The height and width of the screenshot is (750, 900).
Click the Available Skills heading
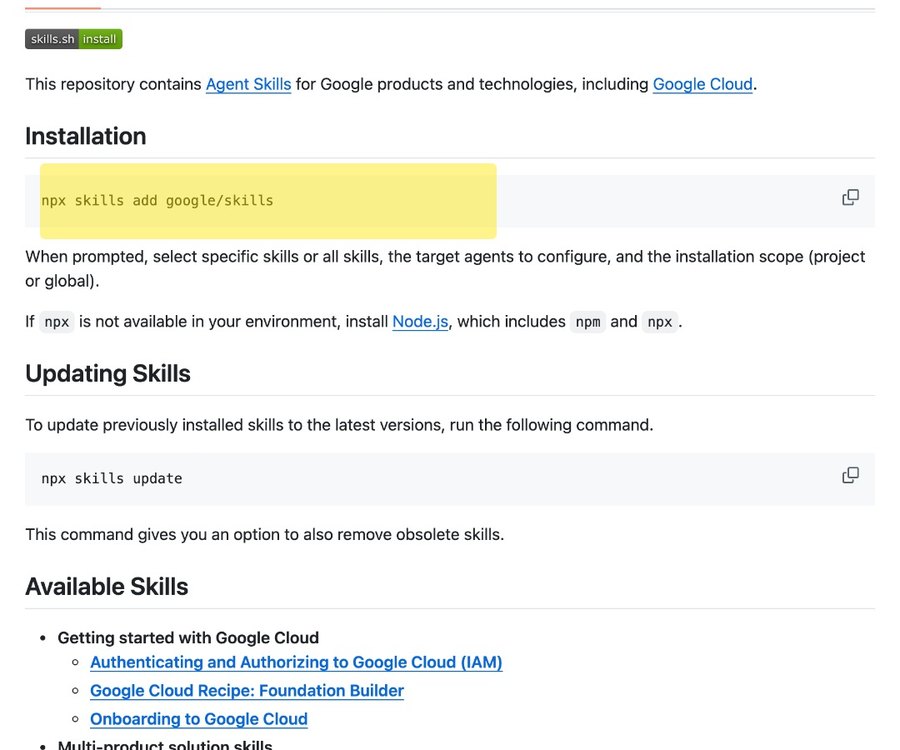click(107, 586)
